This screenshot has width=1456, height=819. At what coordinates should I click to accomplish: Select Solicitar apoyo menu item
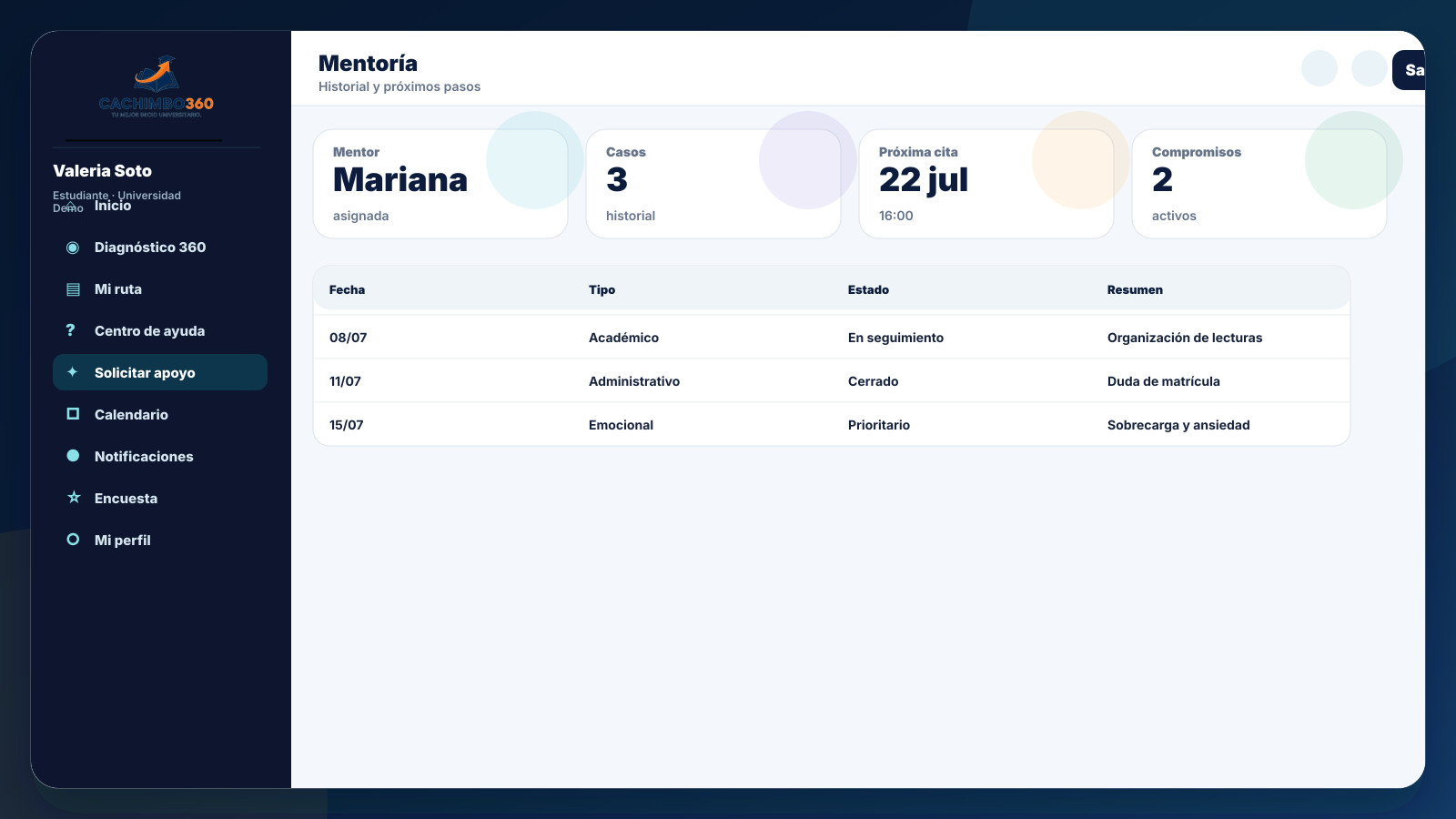(160, 372)
